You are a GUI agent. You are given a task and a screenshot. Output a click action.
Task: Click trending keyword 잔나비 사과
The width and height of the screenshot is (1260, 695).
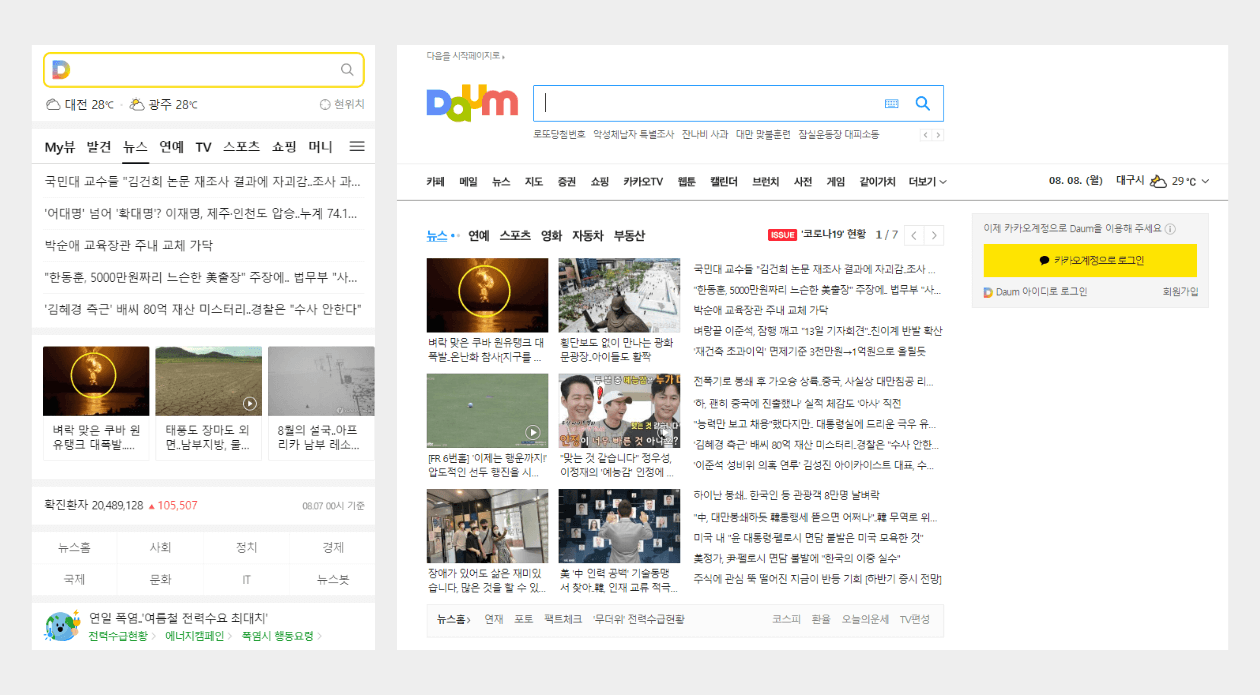click(x=705, y=134)
